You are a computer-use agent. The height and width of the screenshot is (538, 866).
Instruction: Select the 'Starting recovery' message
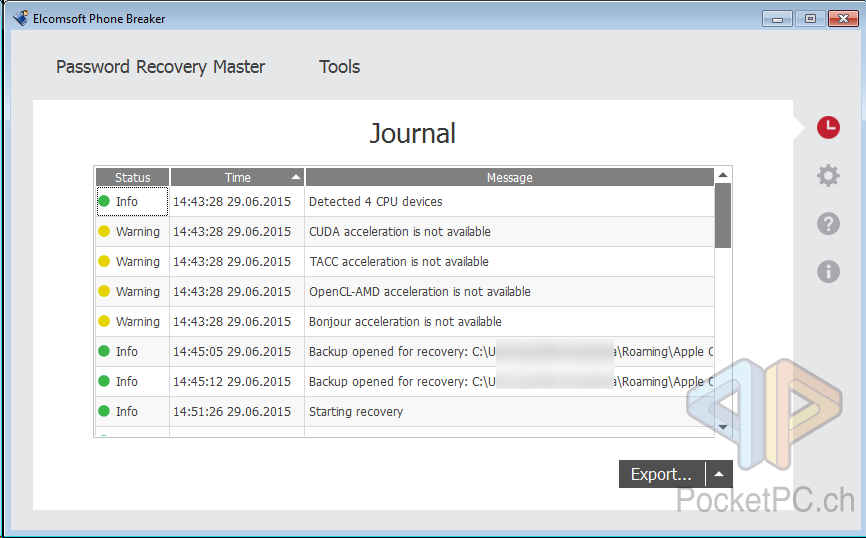tap(356, 412)
